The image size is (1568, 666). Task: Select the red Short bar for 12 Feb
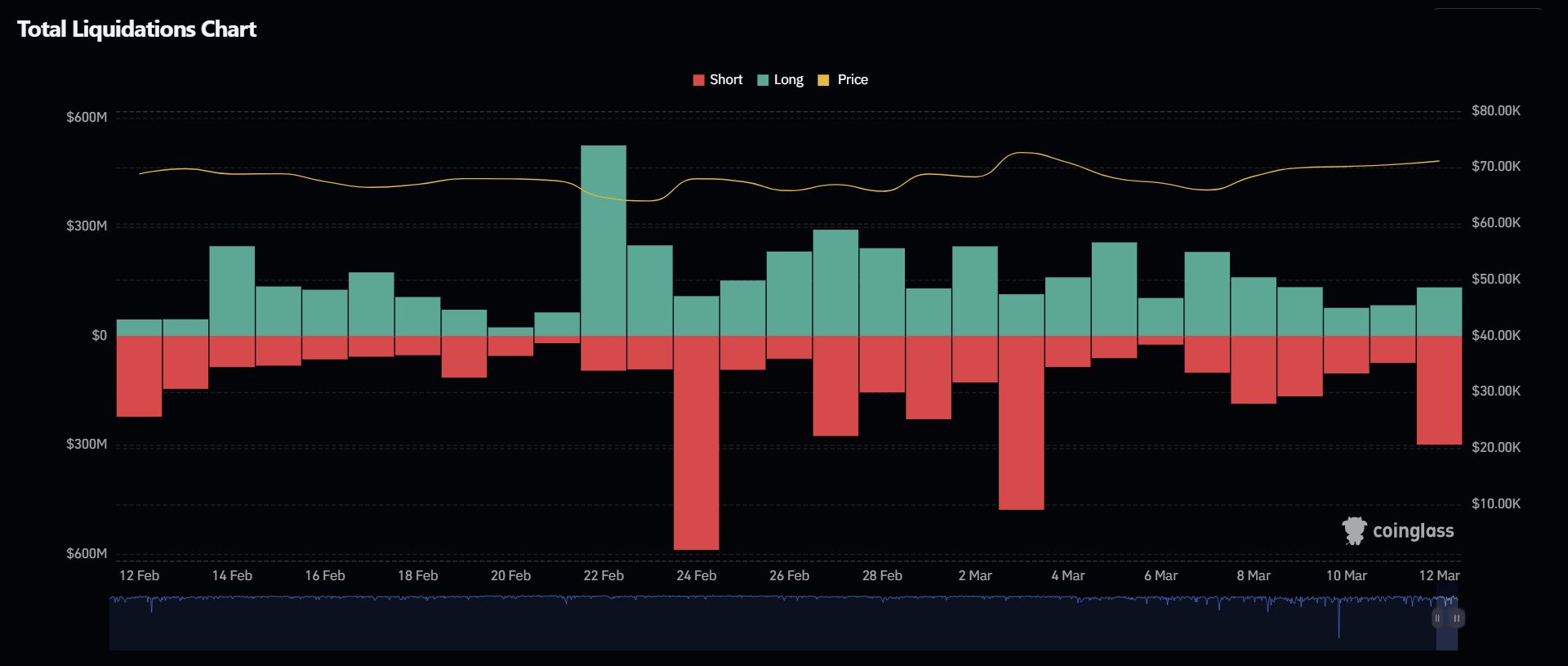(139, 376)
